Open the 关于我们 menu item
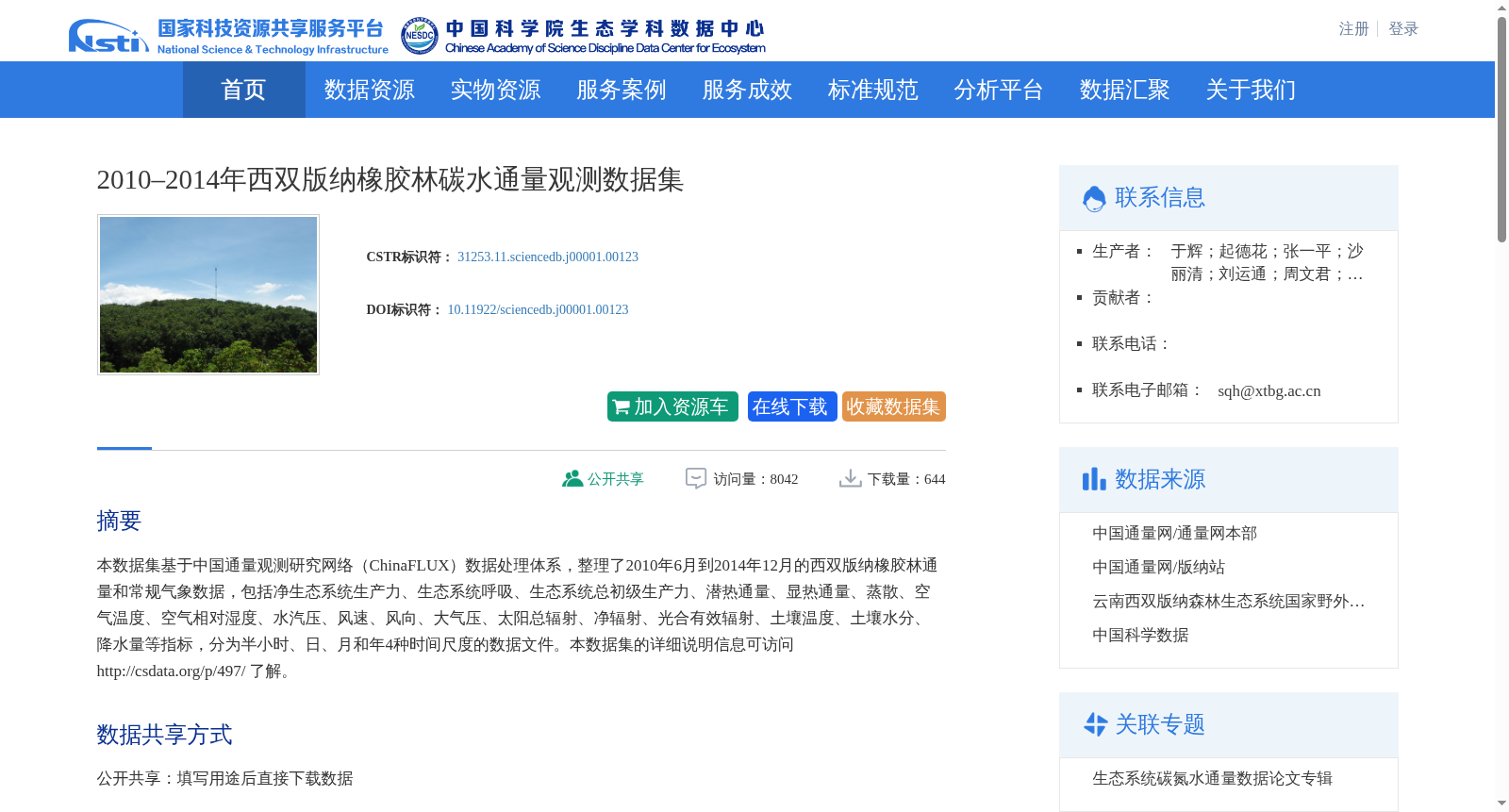Image resolution: width=1509 pixels, height=812 pixels. click(1251, 90)
